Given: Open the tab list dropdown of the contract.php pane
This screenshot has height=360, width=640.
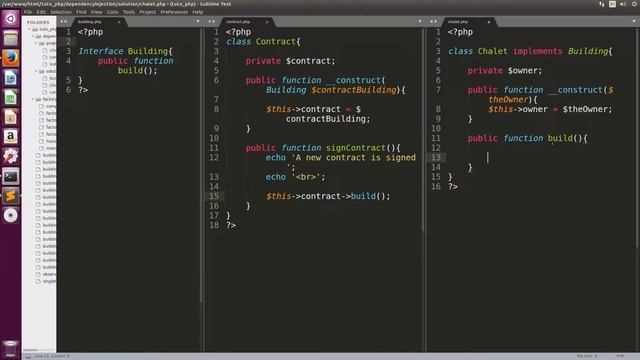Looking at the screenshot, I should (x=420, y=22).
